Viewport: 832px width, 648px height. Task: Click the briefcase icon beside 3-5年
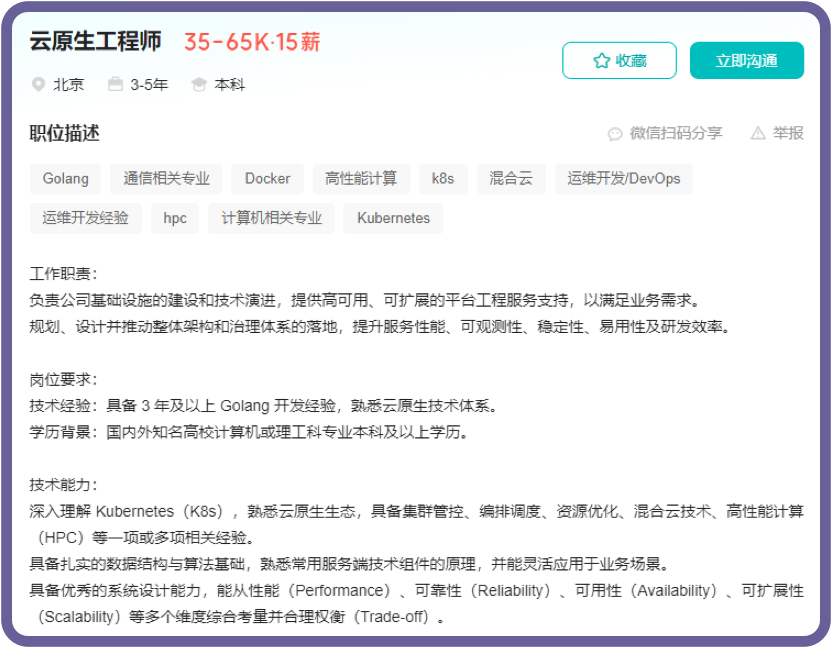pyautogui.click(x=116, y=84)
